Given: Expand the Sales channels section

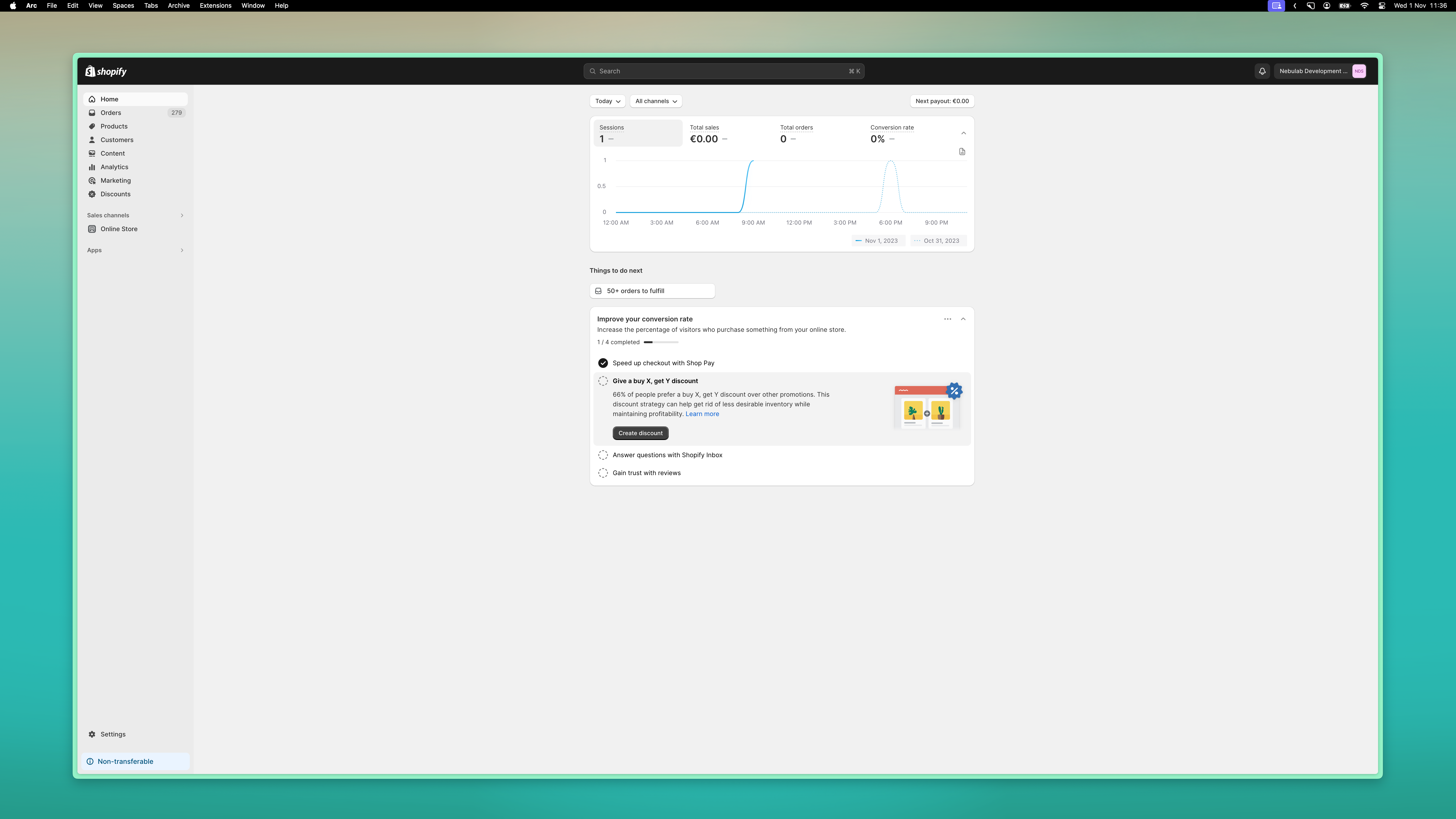Looking at the screenshot, I should click(x=182, y=216).
